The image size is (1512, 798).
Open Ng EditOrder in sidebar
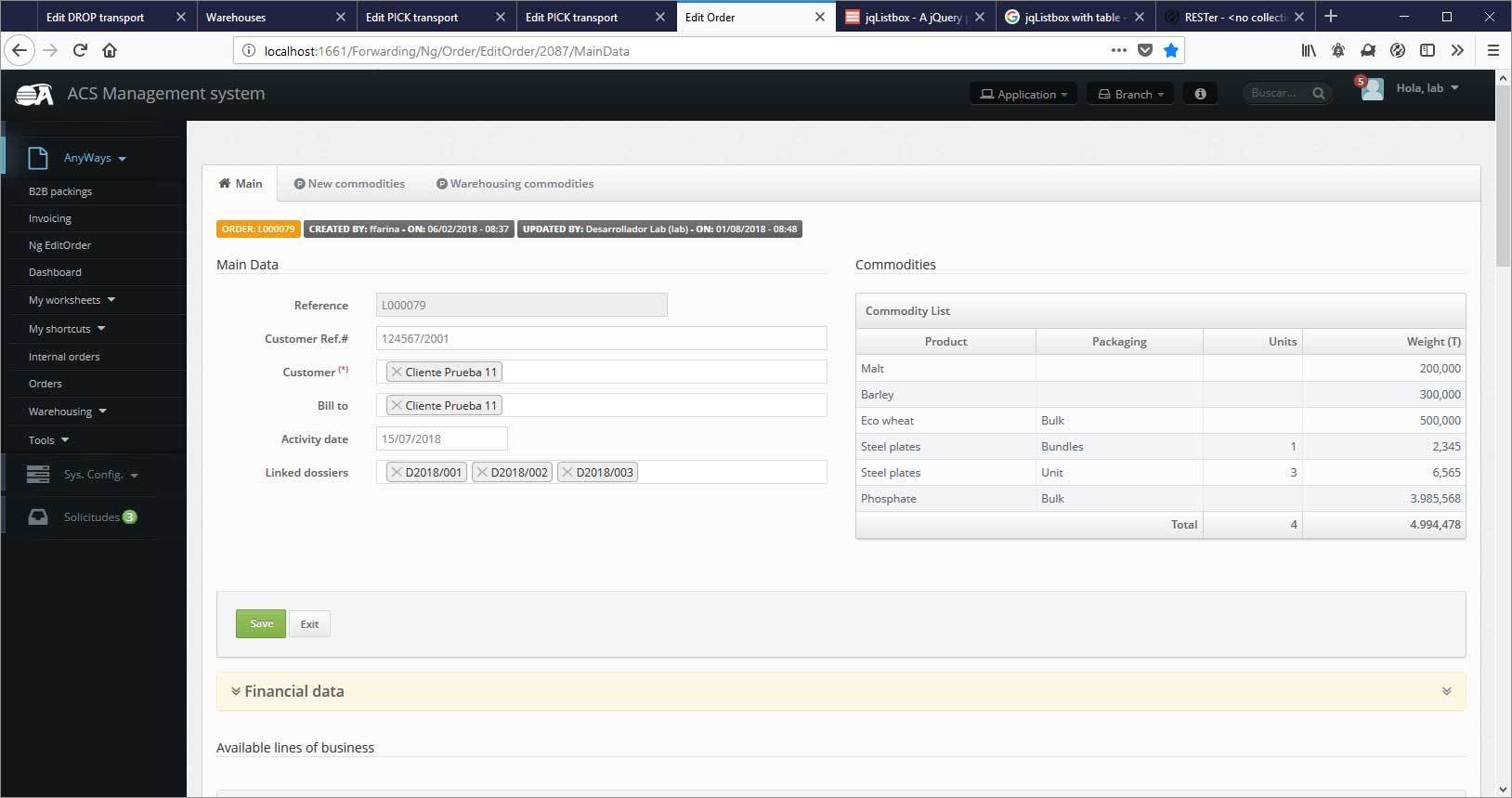(x=60, y=245)
